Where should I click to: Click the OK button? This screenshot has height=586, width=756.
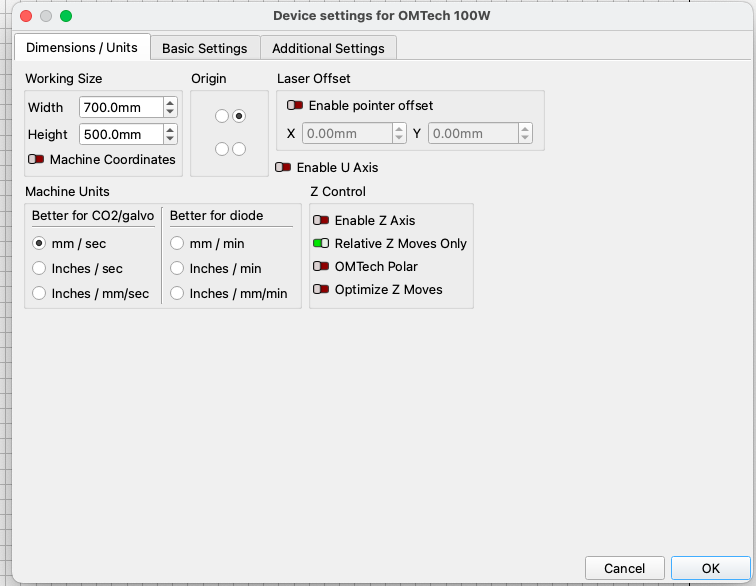[x=710, y=568]
